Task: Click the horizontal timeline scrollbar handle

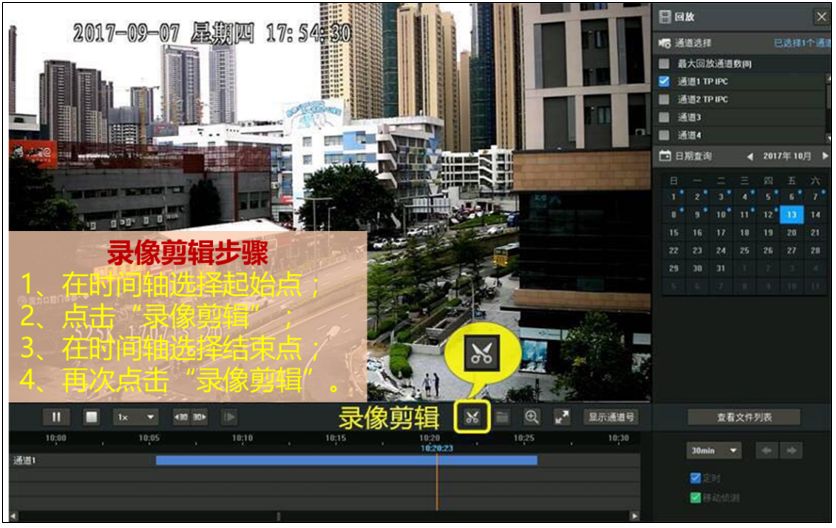Action: click(278, 516)
